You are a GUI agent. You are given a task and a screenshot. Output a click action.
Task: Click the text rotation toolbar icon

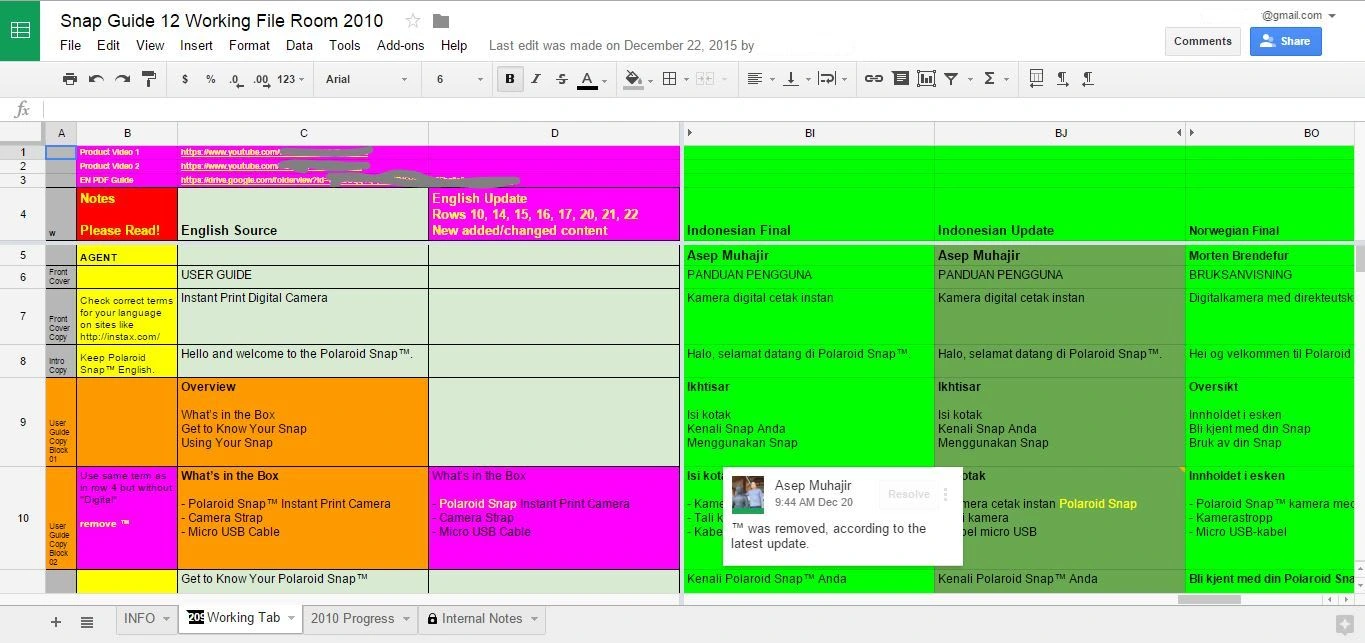coord(1036,78)
